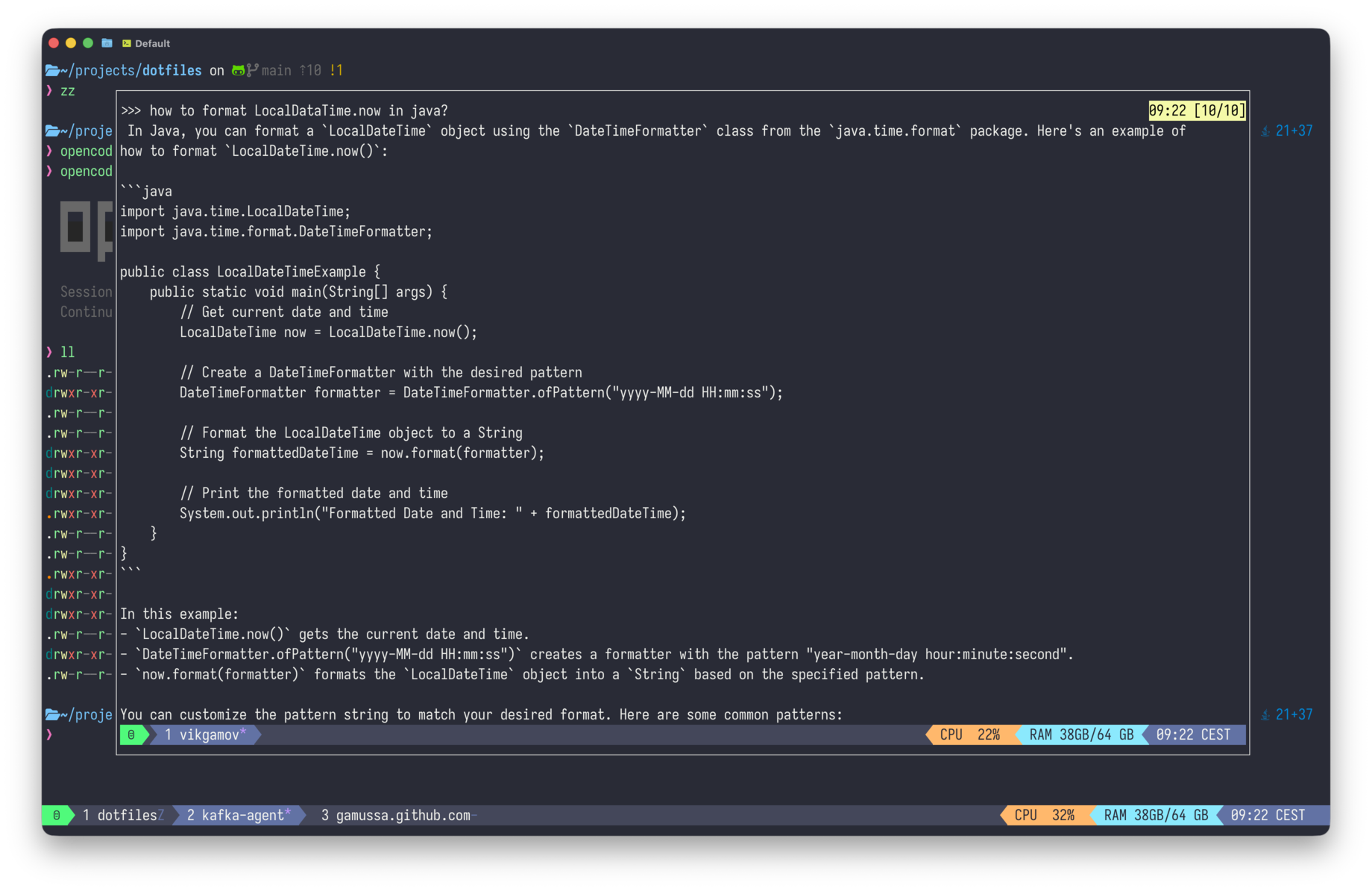Click the 'String formattedDateTime = now.format(formatter);' line
The height and width of the screenshot is (891, 1372).
362,453
